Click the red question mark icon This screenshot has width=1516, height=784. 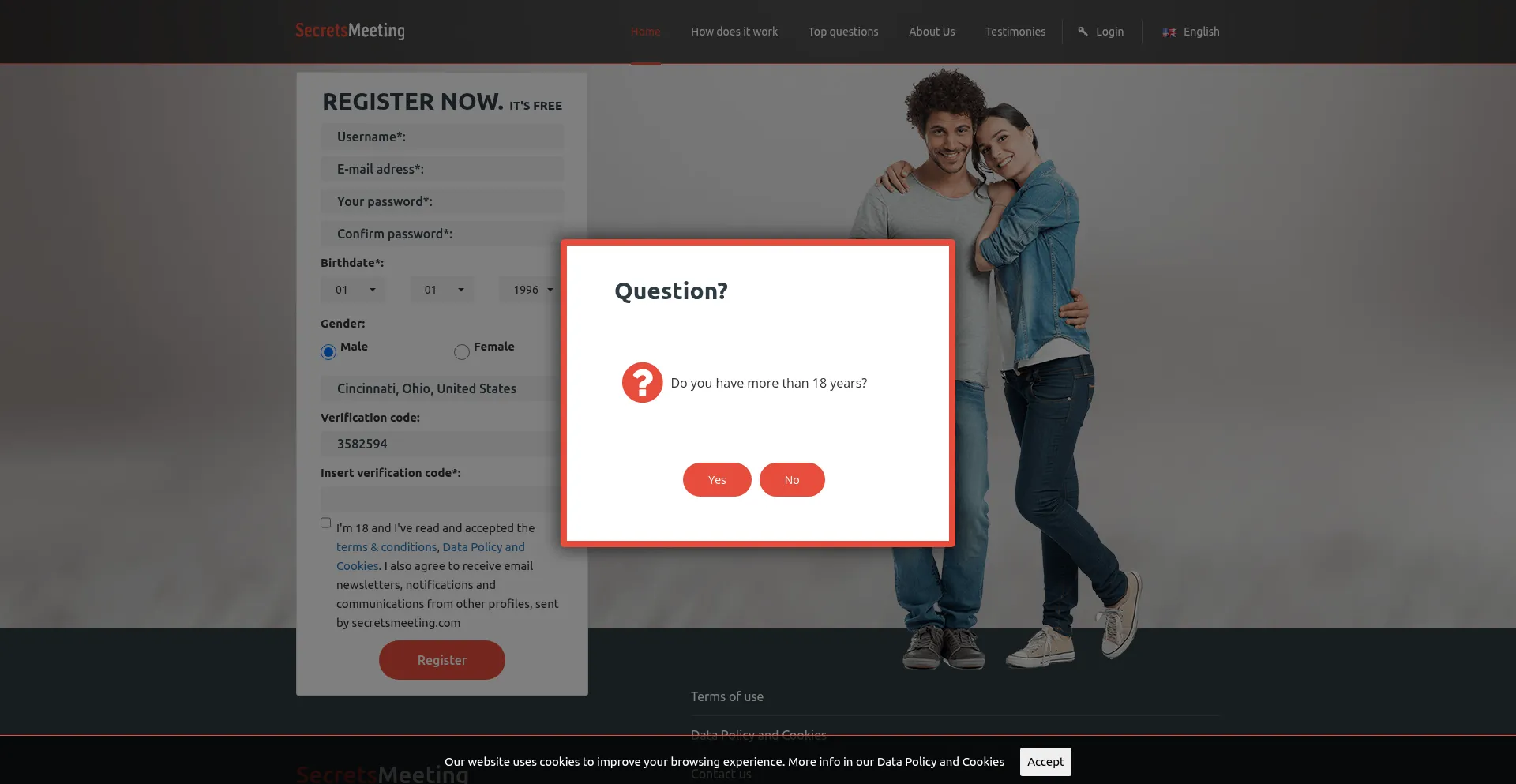[x=642, y=383]
